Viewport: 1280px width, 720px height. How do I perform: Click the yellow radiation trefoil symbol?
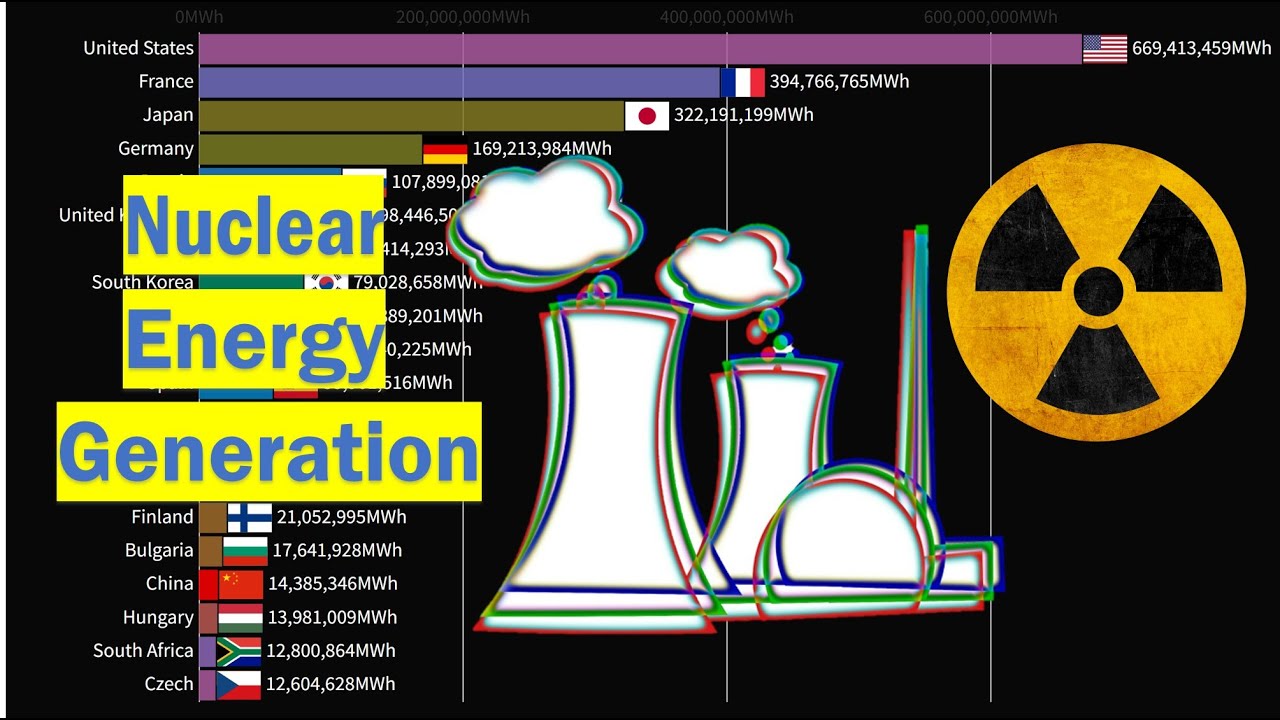(x=1097, y=291)
